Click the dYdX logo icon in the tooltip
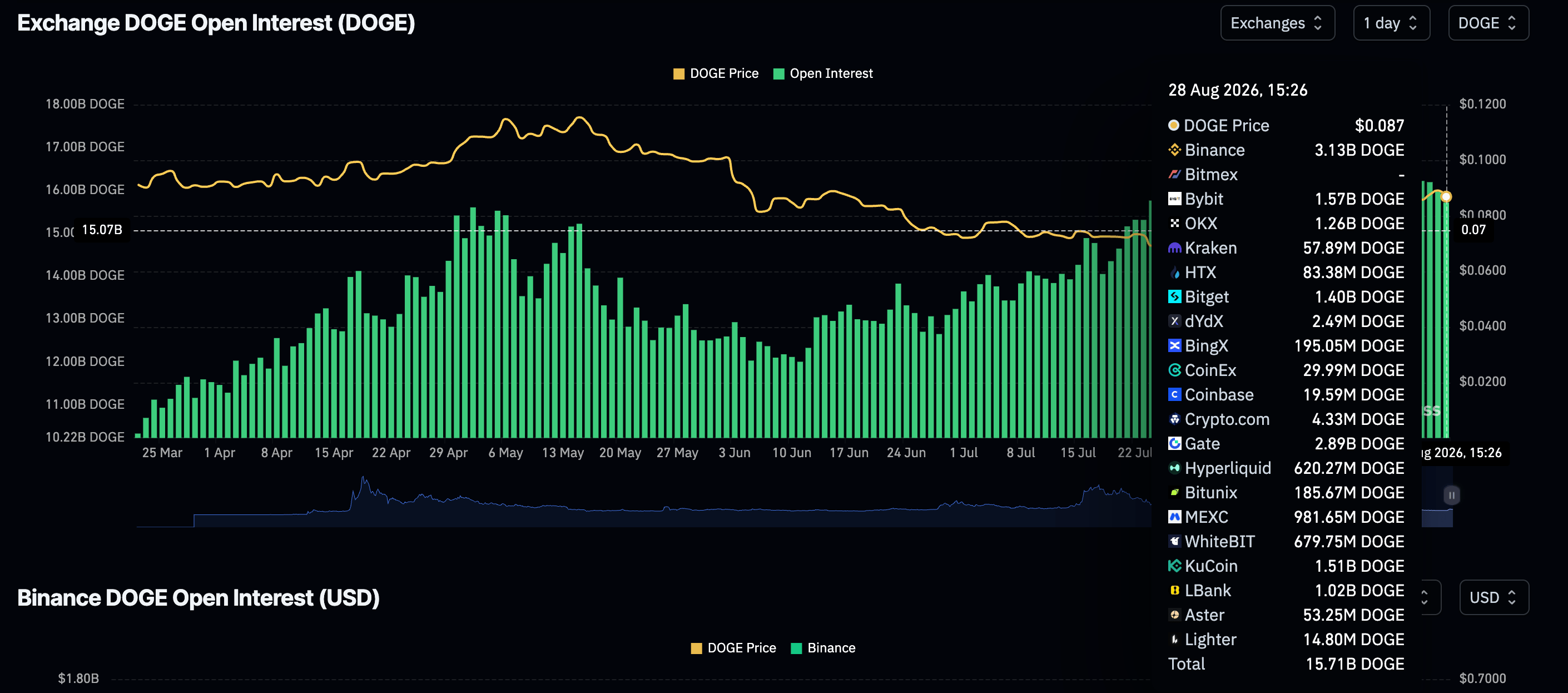 coord(1174,321)
